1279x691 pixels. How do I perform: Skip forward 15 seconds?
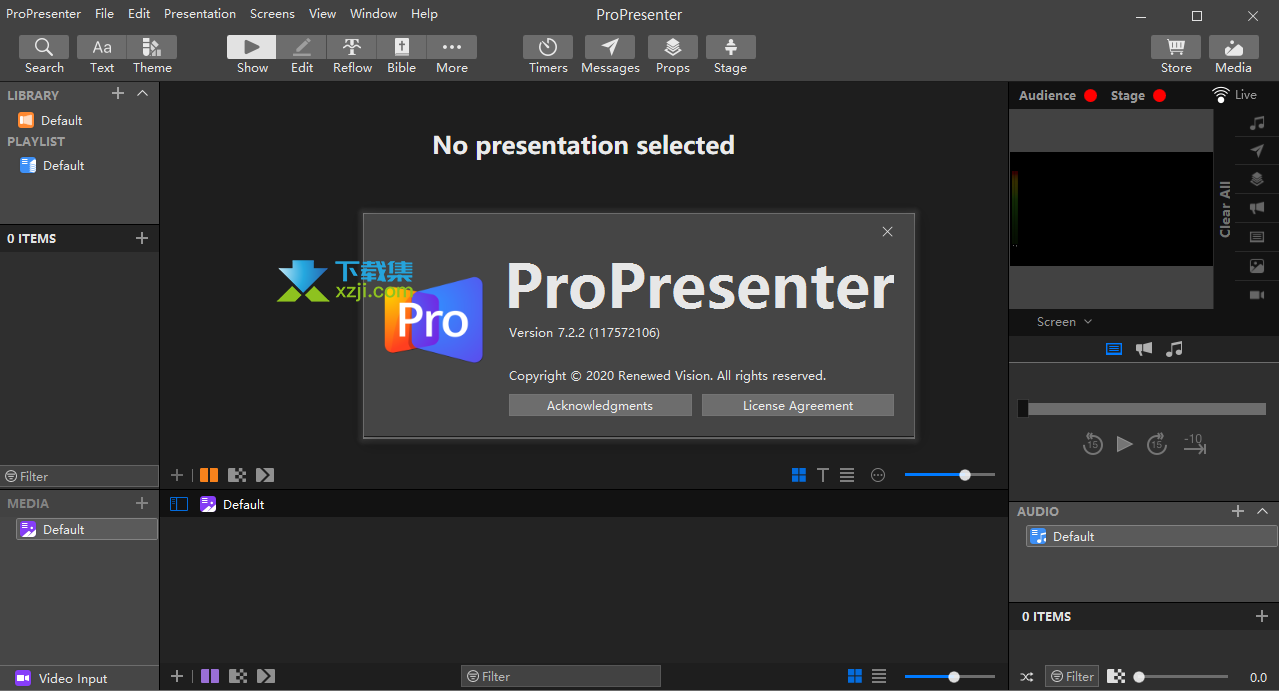(x=1157, y=444)
